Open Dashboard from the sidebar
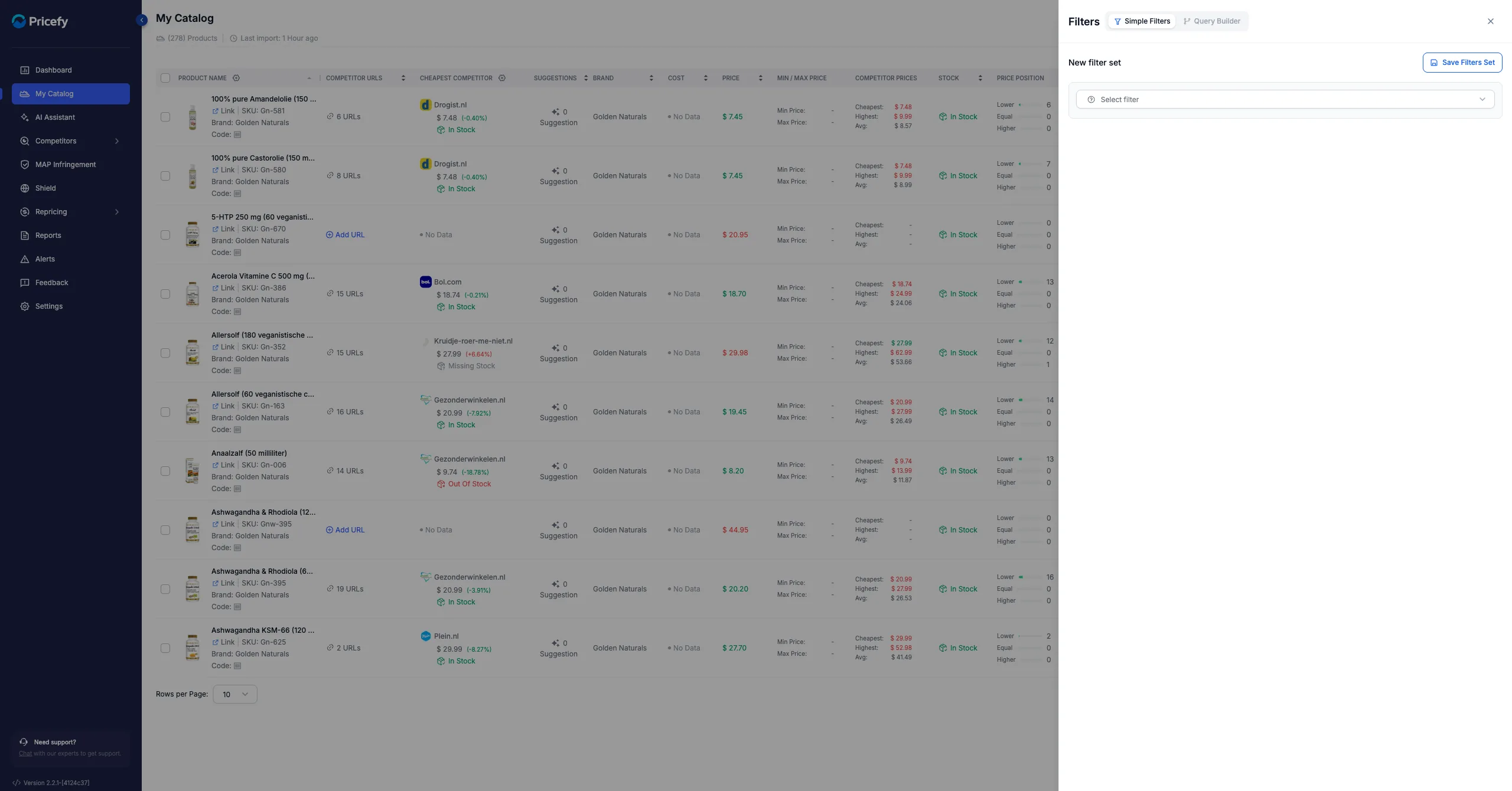This screenshot has width=1512, height=791. (x=71, y=70)
